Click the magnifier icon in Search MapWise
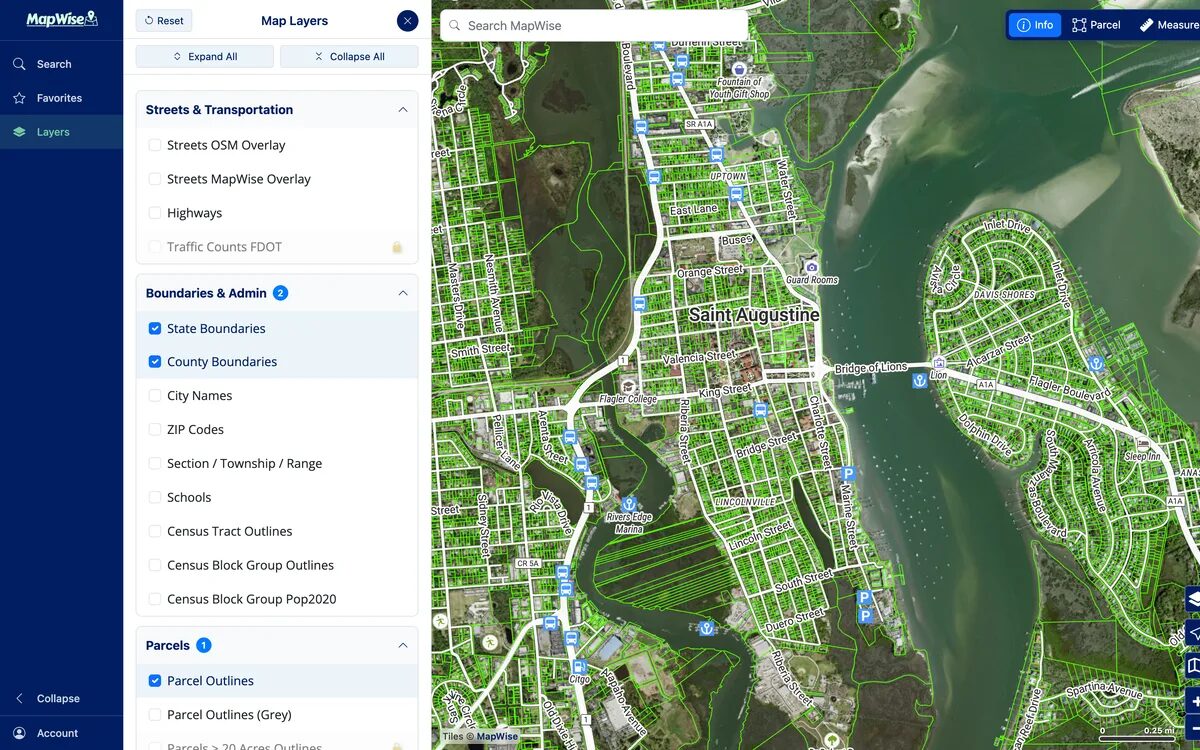 (455, 26)
